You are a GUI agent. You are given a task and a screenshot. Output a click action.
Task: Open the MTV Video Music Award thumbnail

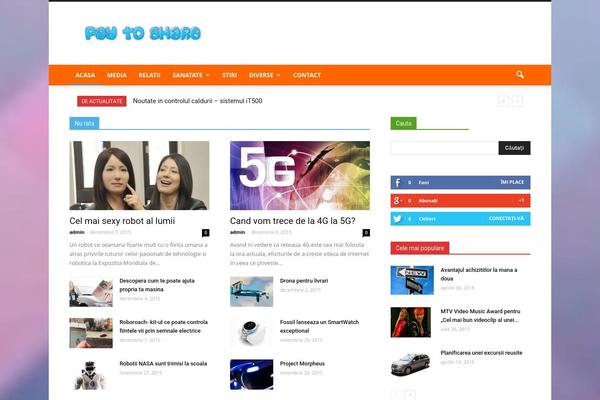(412, 321)
